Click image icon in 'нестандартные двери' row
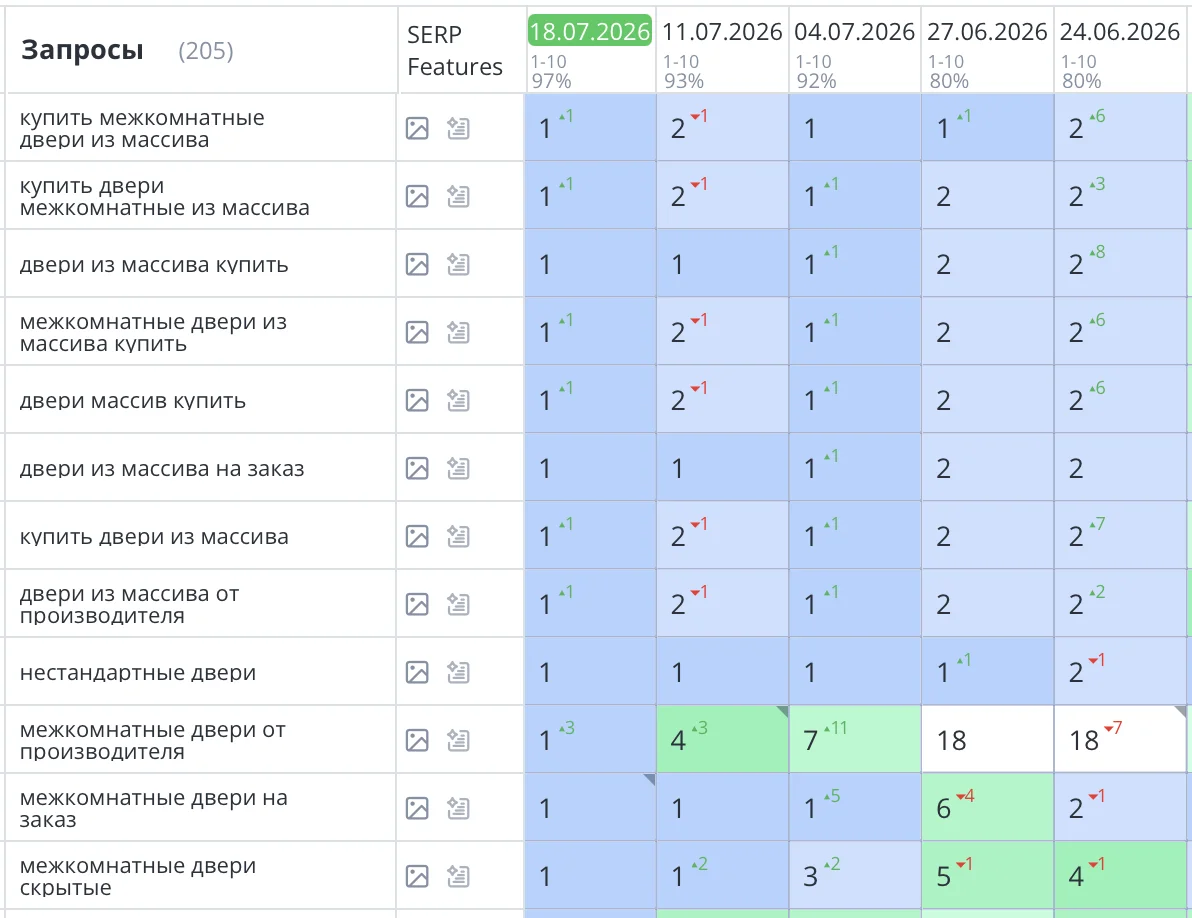1192x918 pixels. pyautogui.click(x=417, y=673)
